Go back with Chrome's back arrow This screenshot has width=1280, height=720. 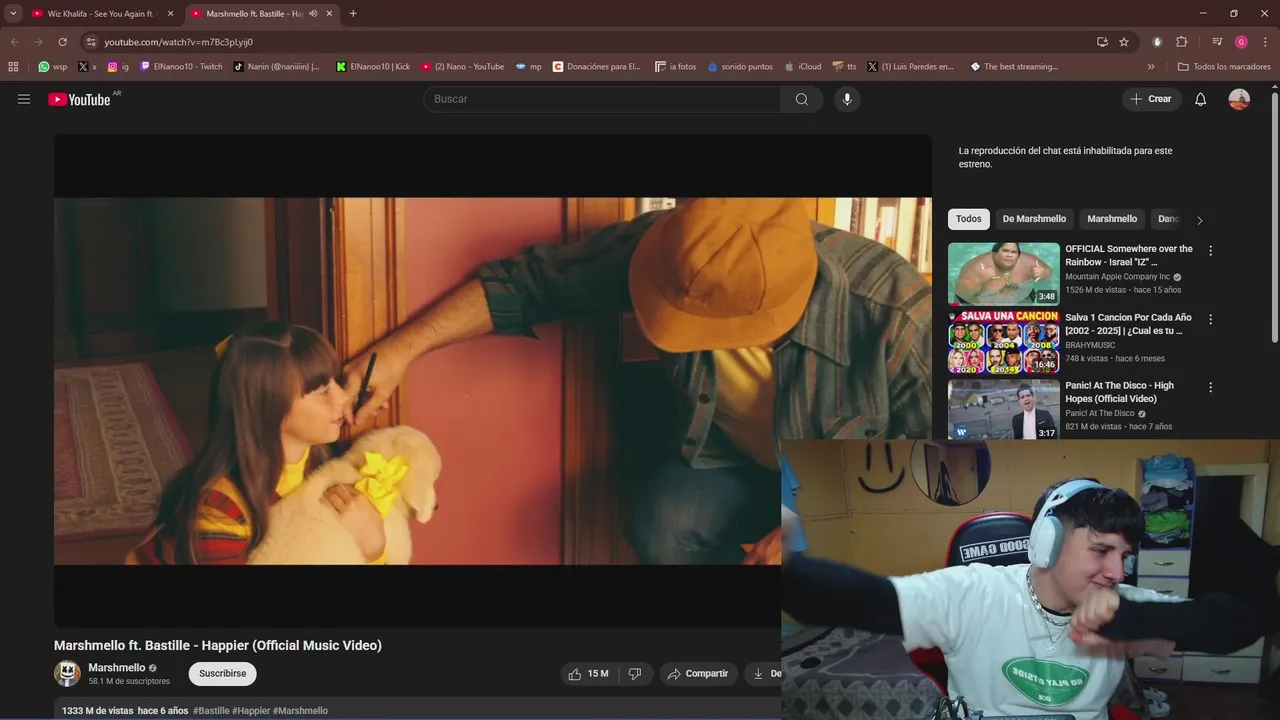(x=14, y=42)
